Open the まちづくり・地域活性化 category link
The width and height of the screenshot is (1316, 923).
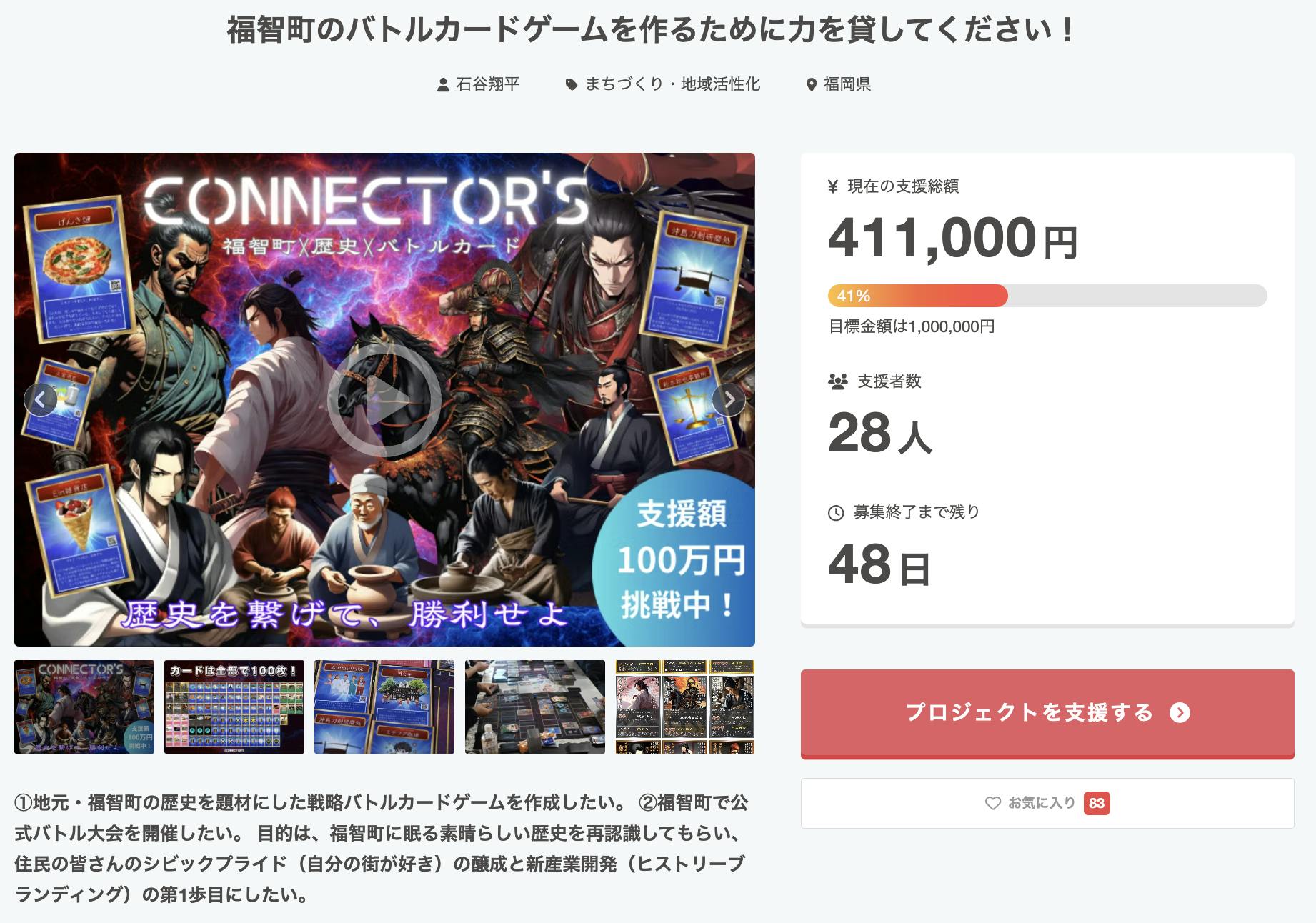tap(672, 84)
